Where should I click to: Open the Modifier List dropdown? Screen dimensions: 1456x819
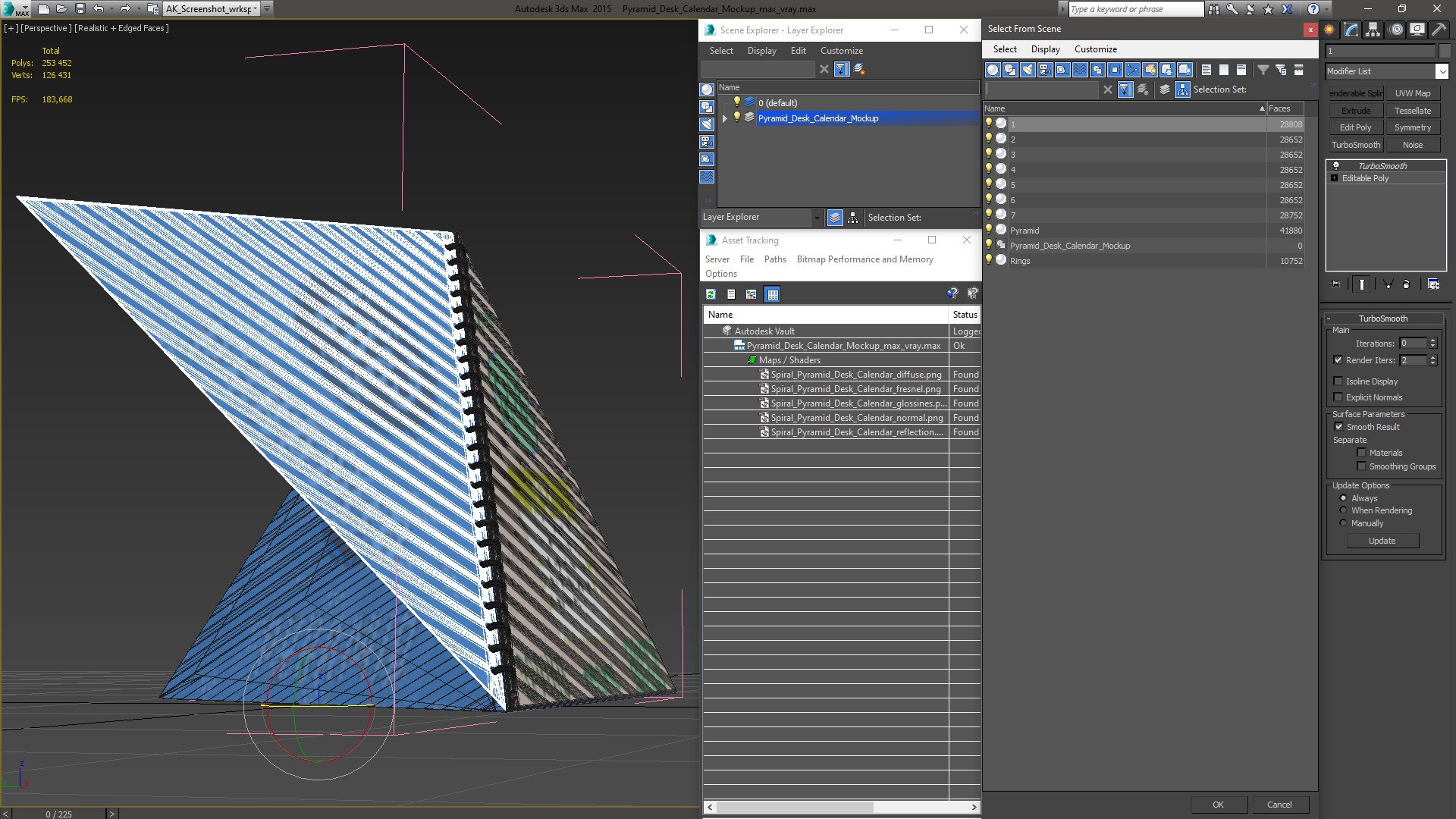pyautogui.click(x=1442, y=71)
